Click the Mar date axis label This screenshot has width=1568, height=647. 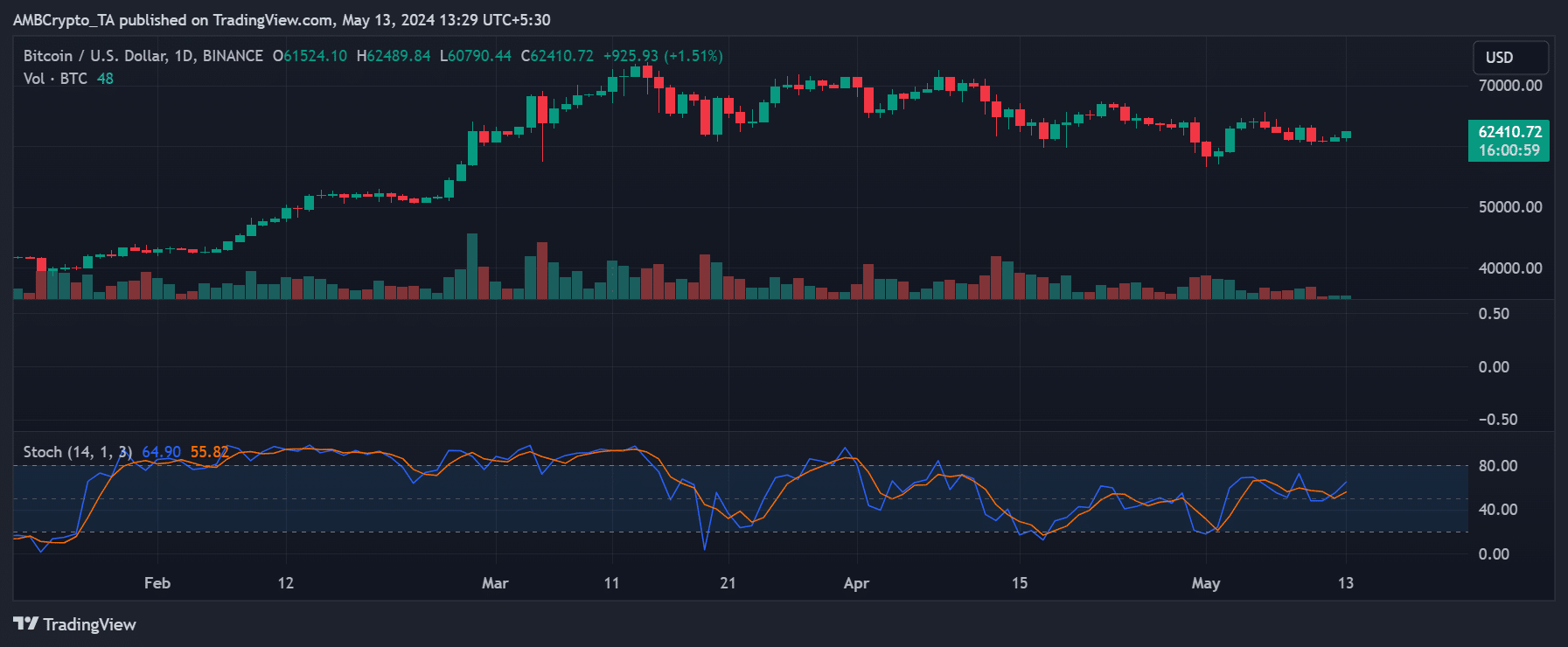coord(495,583)
